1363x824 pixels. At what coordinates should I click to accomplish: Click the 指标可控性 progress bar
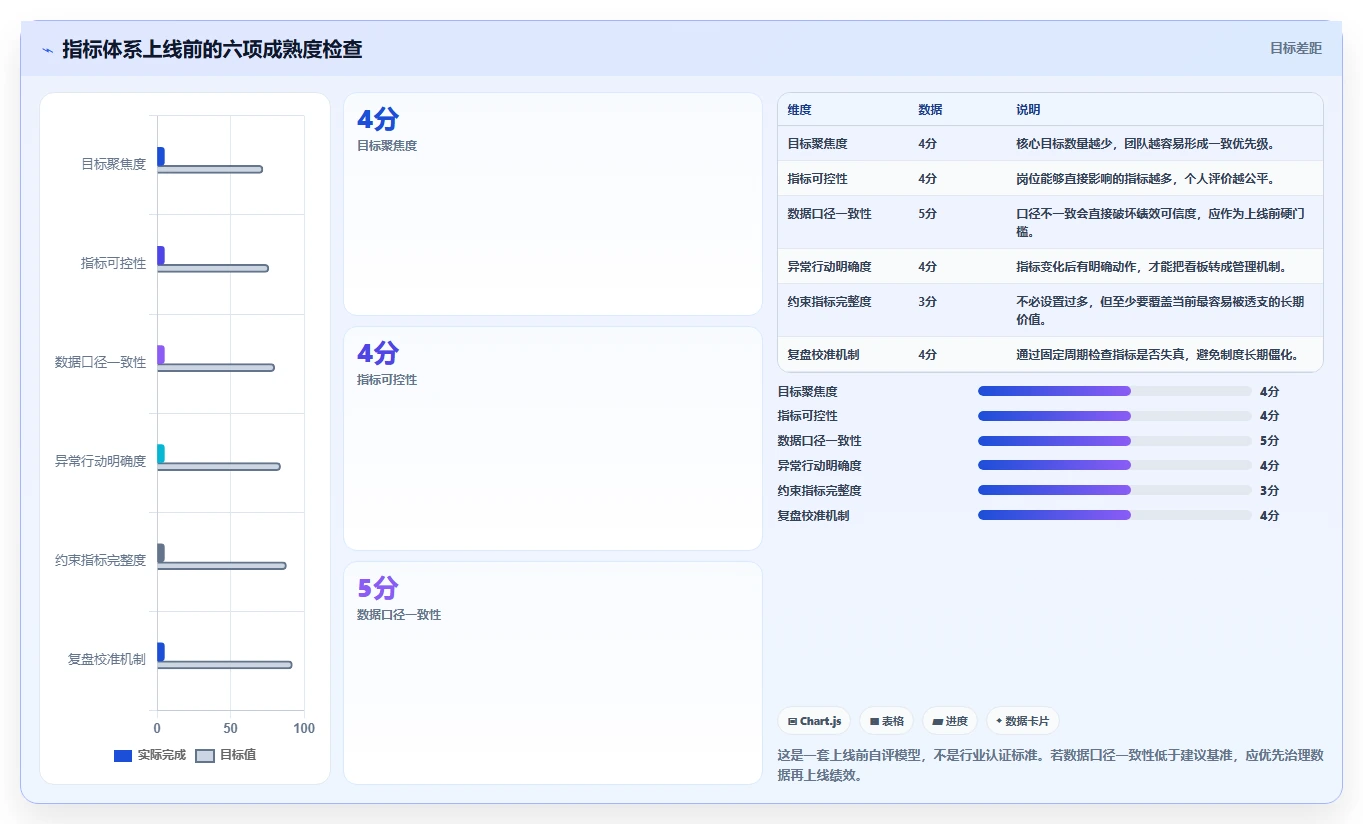point(1115,416)
